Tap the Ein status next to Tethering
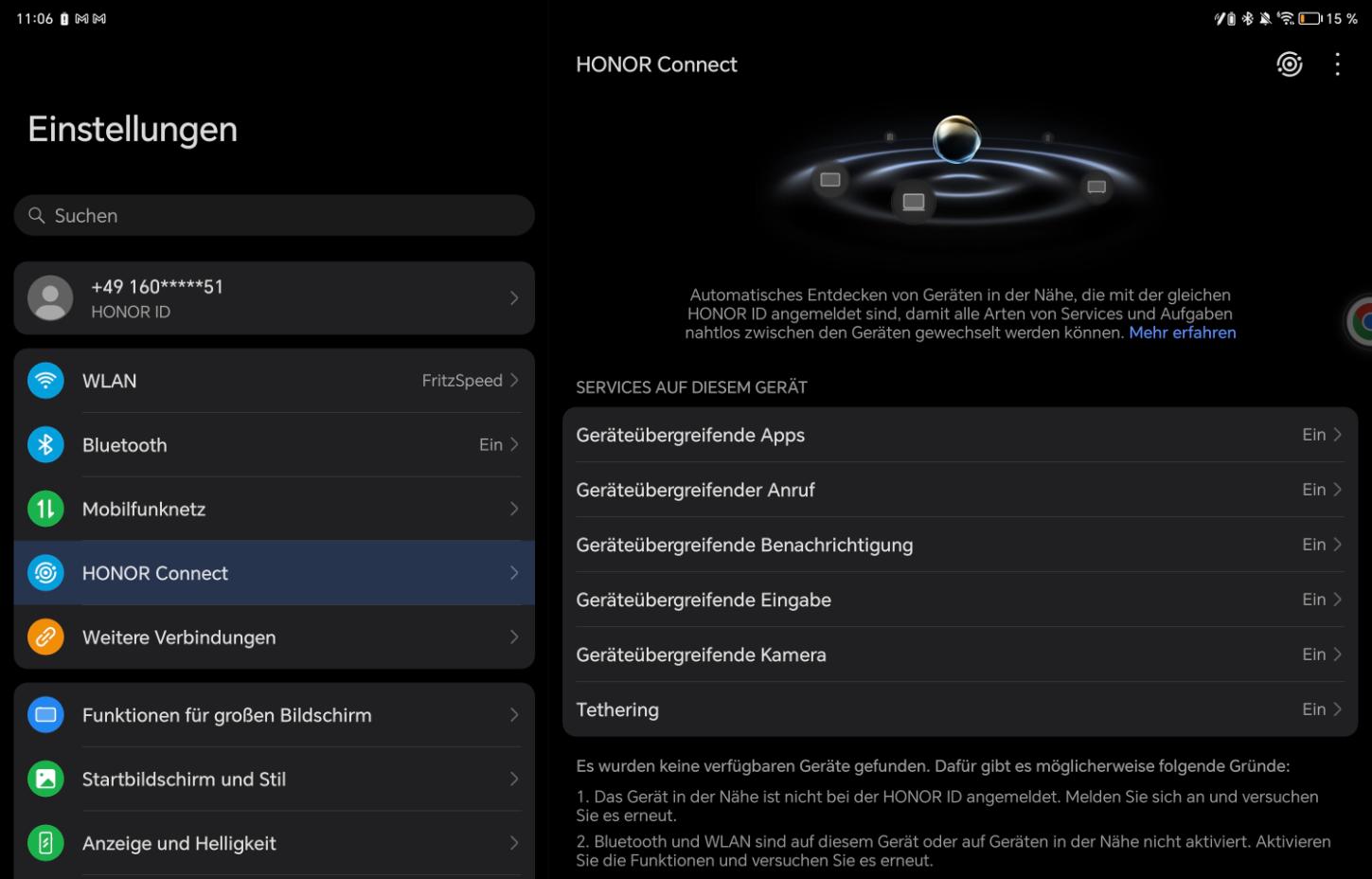This screenshot has width=1372, height=879. [1313, 709]
